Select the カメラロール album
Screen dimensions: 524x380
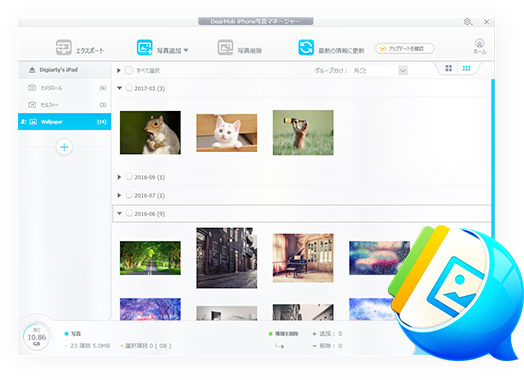[64, 88]
